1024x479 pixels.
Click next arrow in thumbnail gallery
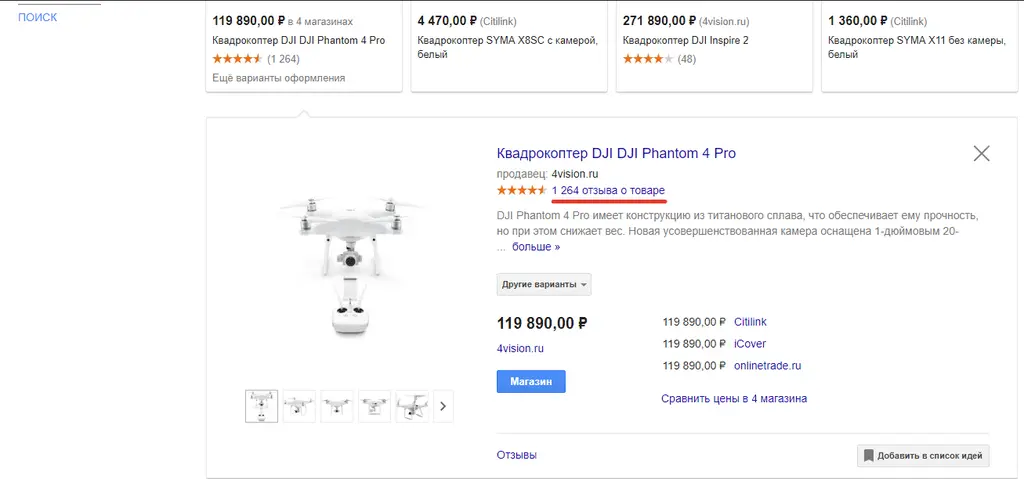(x=443, y=406)
